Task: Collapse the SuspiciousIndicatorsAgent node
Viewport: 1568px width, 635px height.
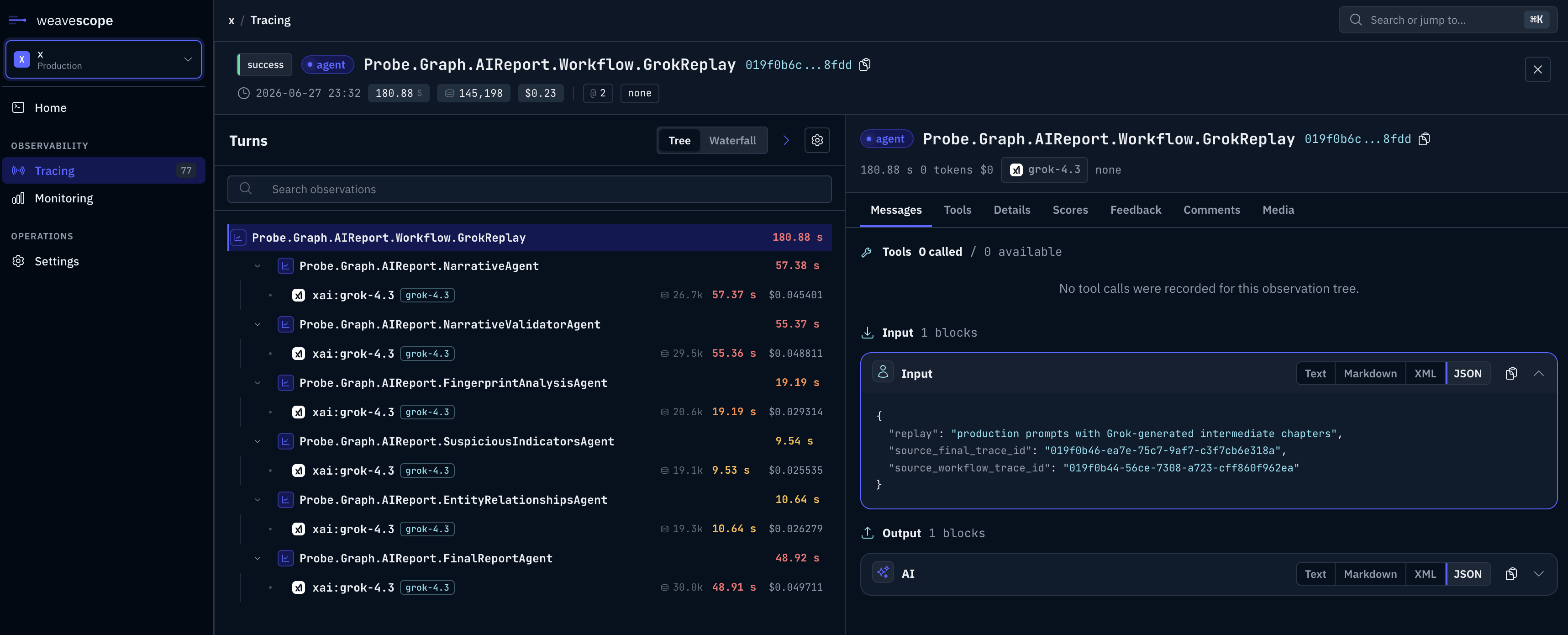Action: tap(258, 441)
